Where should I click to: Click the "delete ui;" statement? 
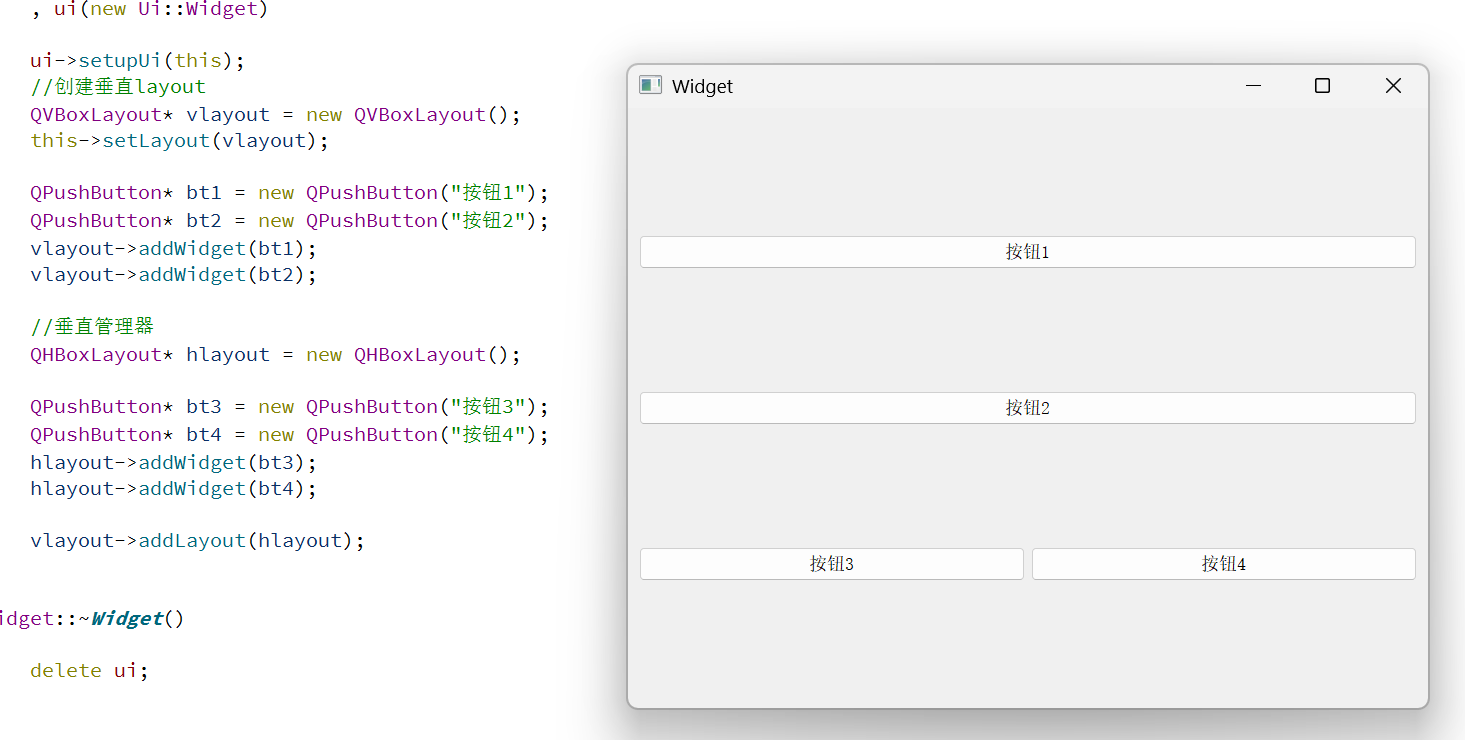[90, 671]
